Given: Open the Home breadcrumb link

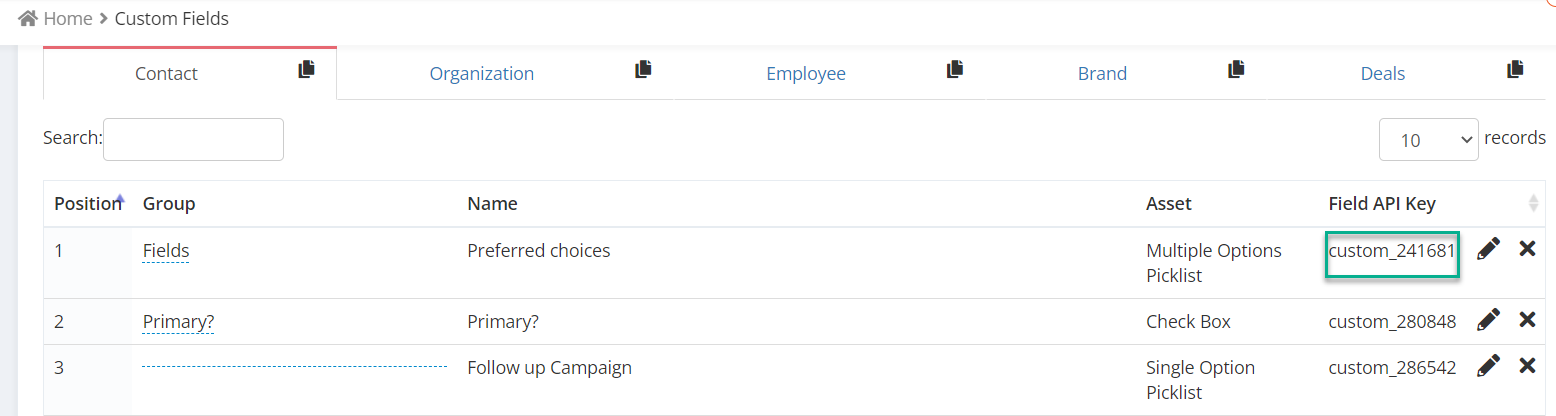Looking at the screenshot, I should tap(68, 18).
